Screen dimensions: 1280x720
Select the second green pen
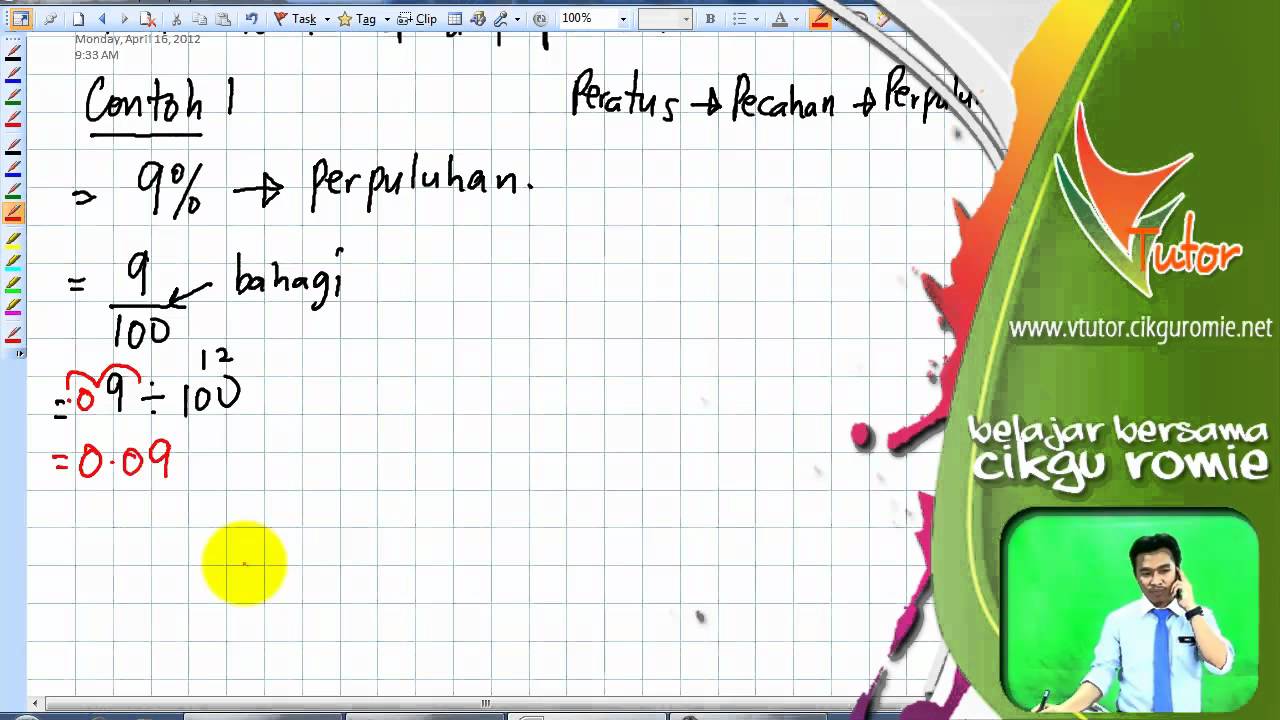pos(13,190)
